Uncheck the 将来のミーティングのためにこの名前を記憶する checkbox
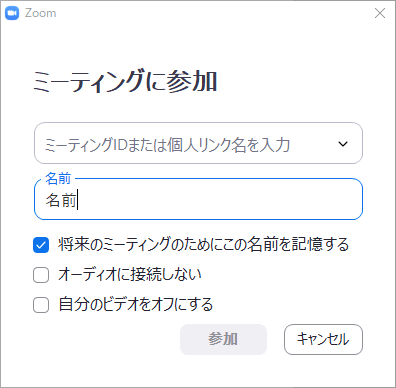The image size is (396, 388). 41,245
